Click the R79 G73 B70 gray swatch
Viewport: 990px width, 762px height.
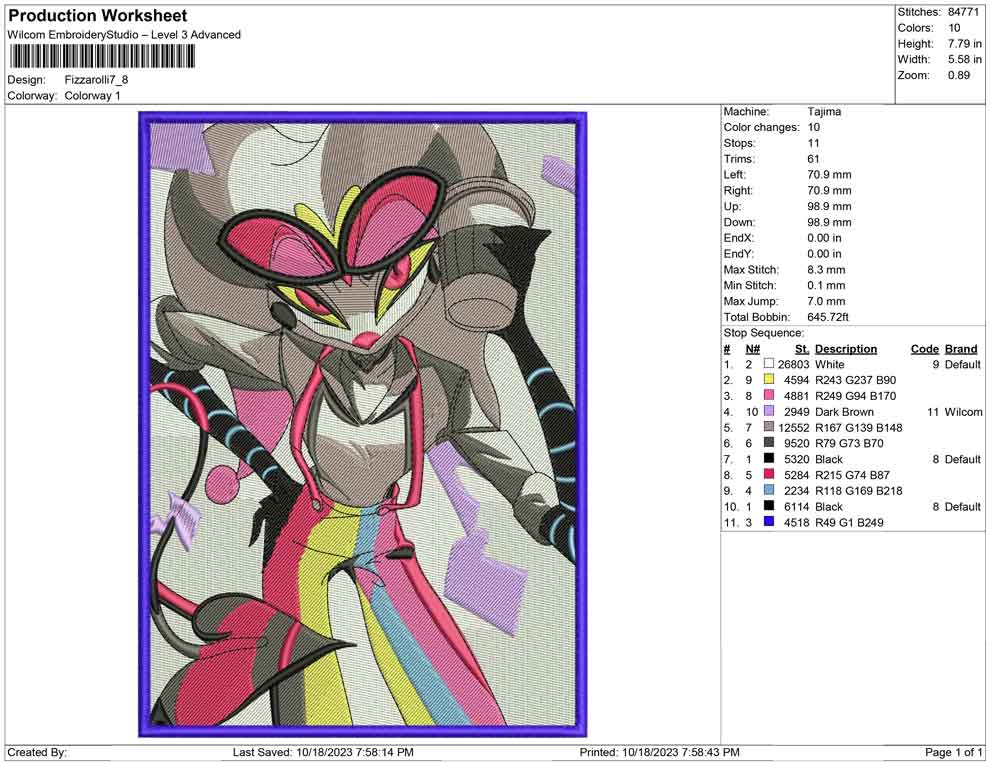768,443
